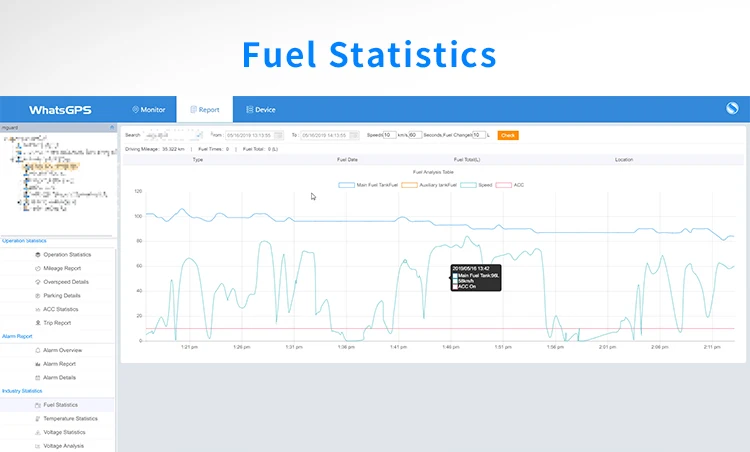750x452 pixels.
Task: Click the Location column header
Action: point(624,160)
